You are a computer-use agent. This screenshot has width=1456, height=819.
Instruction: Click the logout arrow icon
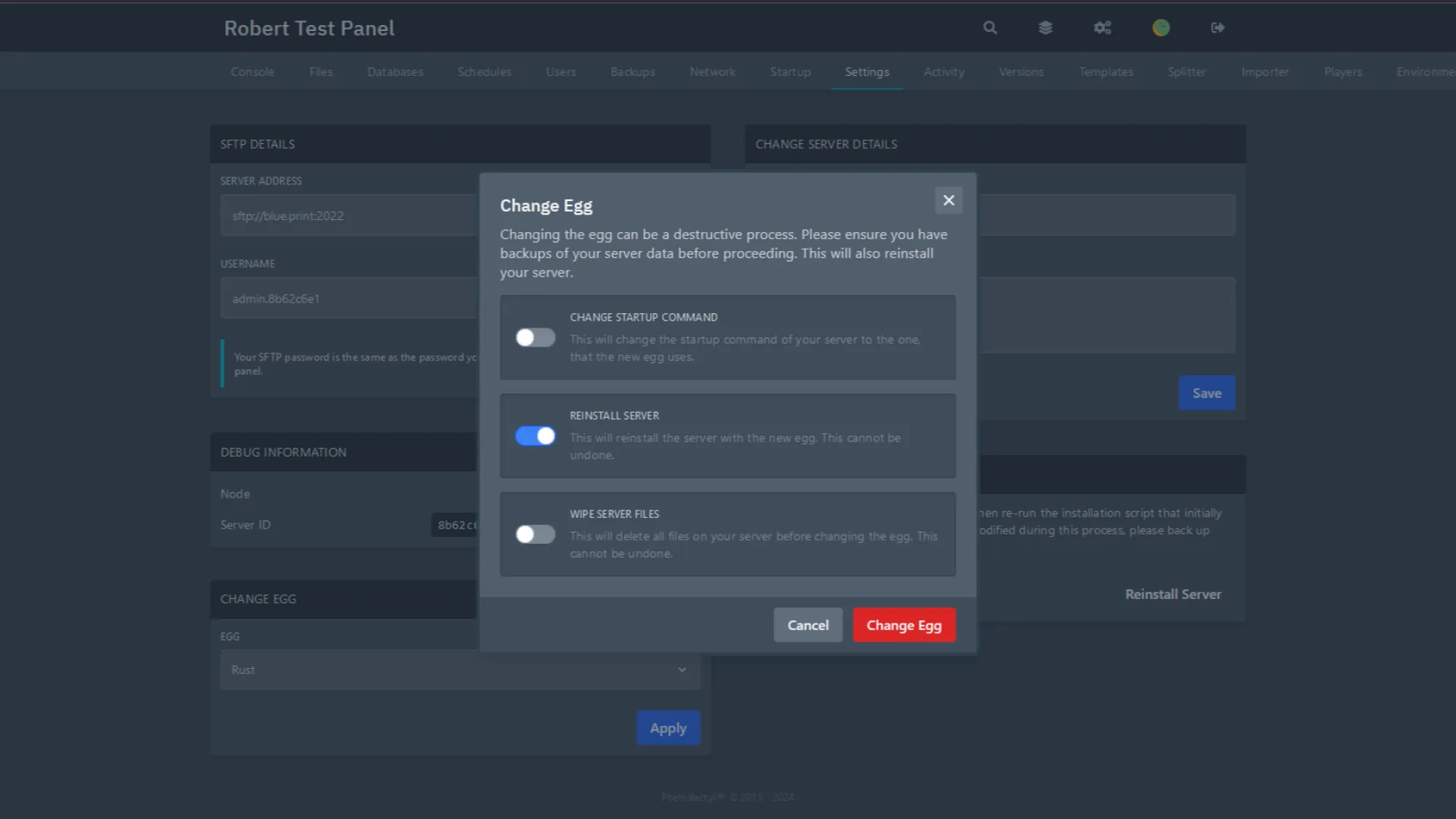[1217, 28]
